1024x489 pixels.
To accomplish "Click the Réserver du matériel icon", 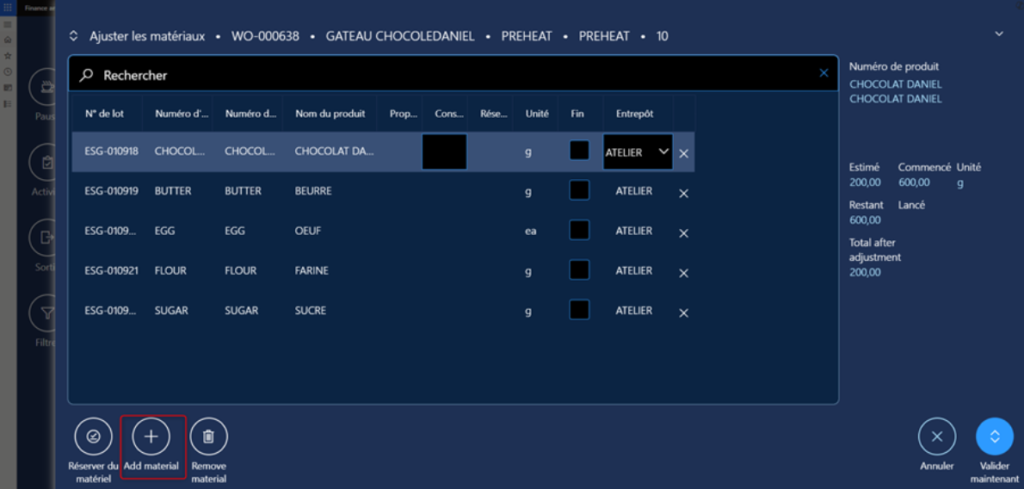I will tap(93, 436).
